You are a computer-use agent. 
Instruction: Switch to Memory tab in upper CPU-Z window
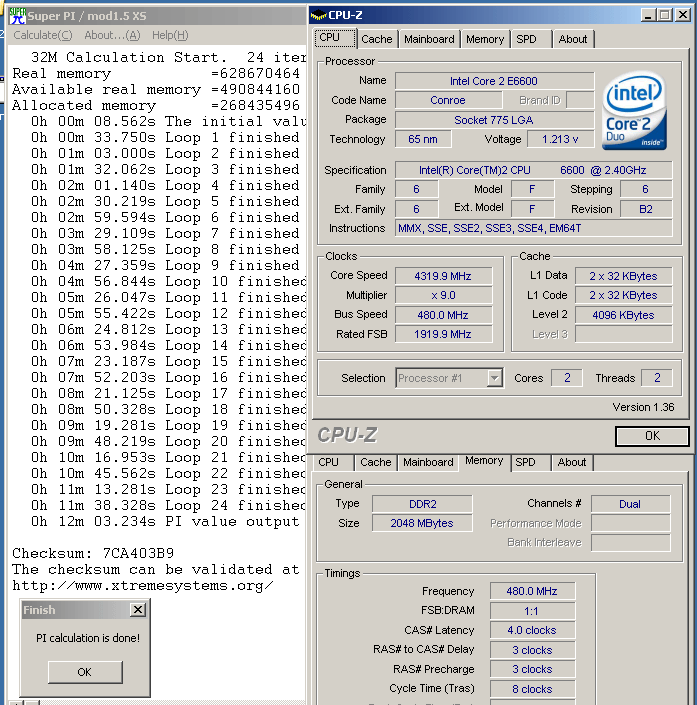[485, 39]
